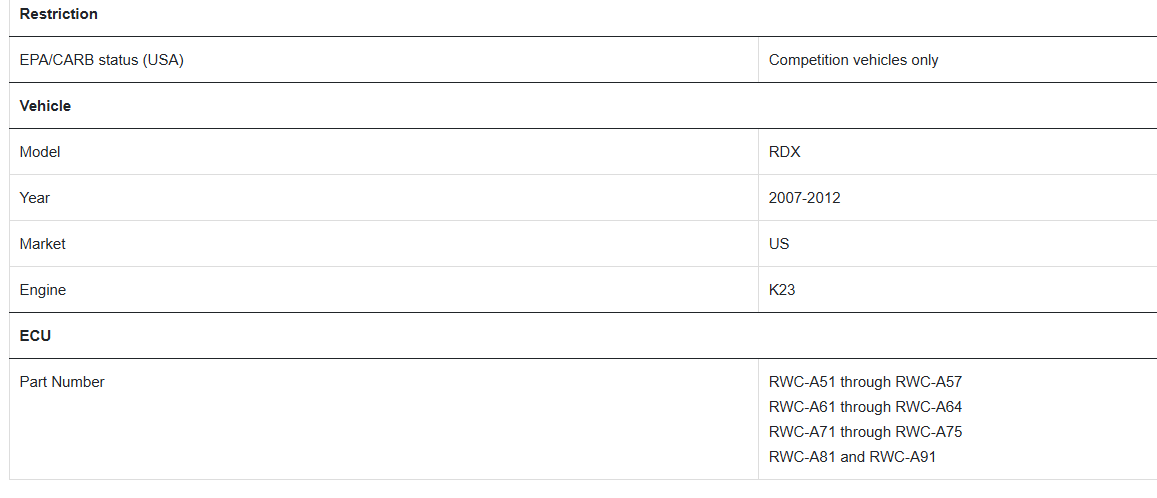
Task: Click the US market value
Action: click(778, 243)
